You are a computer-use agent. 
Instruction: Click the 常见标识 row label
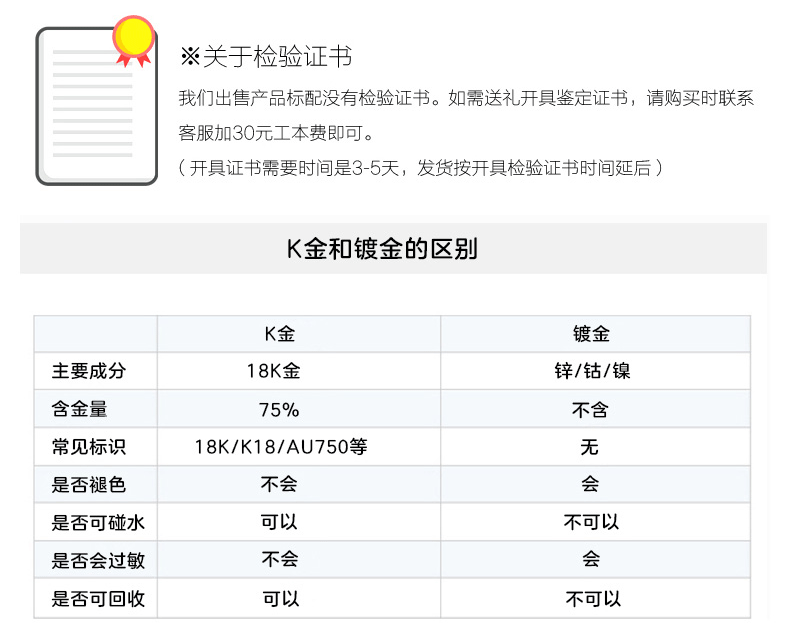click(89, 447)
